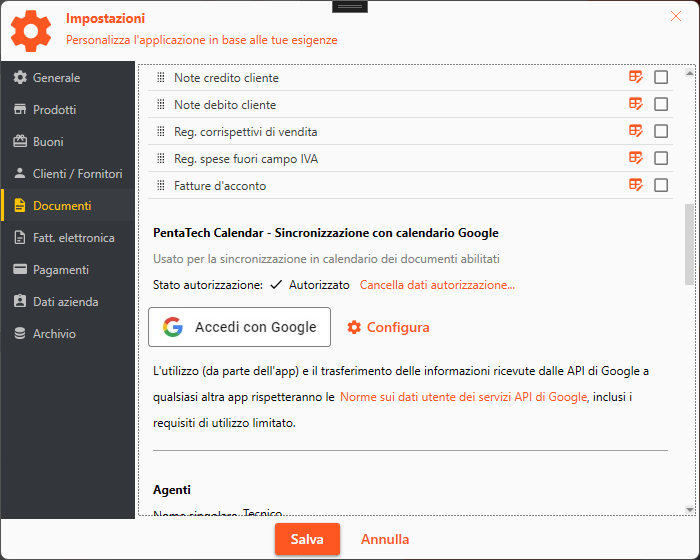Click the Agenti section heading

point(172,490)
